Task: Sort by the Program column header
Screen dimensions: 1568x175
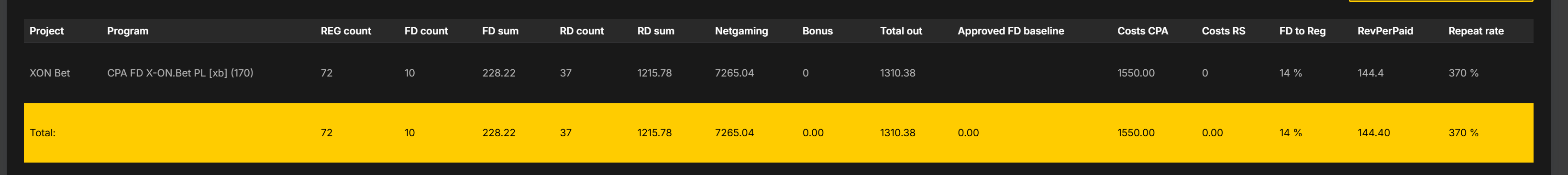Action: tap(127, 31)
